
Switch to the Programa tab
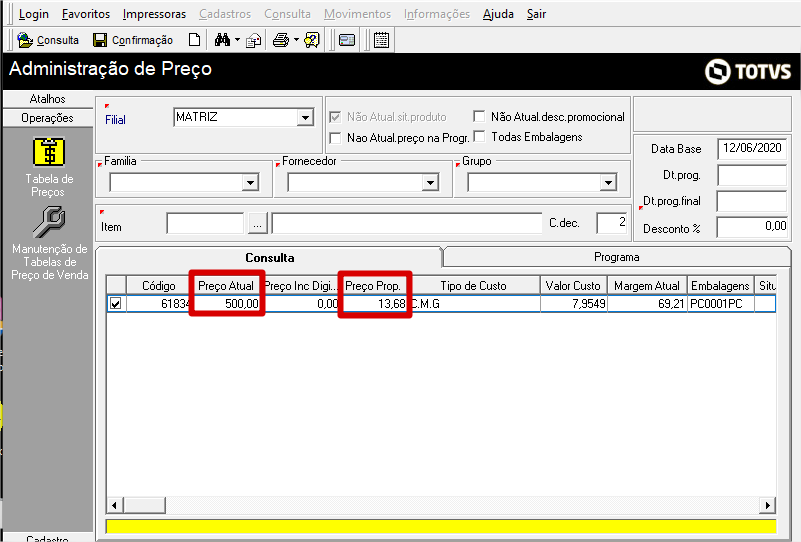pyautogui.click(x=617, y=257)
